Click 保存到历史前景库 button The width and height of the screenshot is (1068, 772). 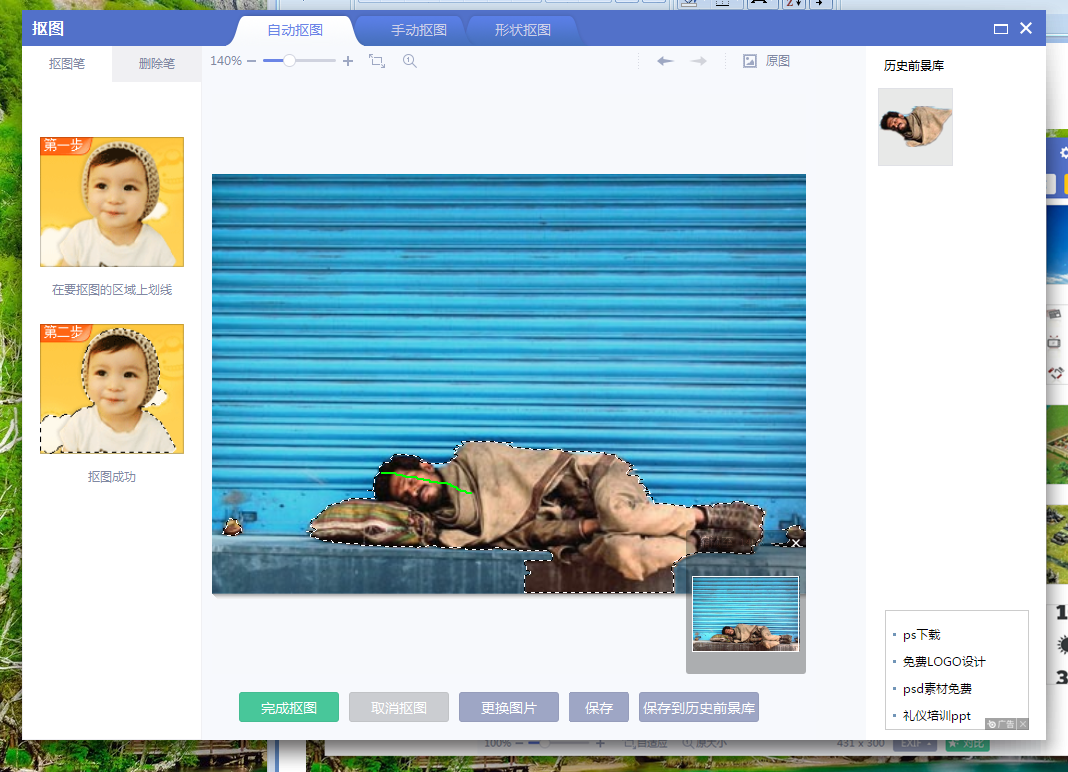coord(698,707)
